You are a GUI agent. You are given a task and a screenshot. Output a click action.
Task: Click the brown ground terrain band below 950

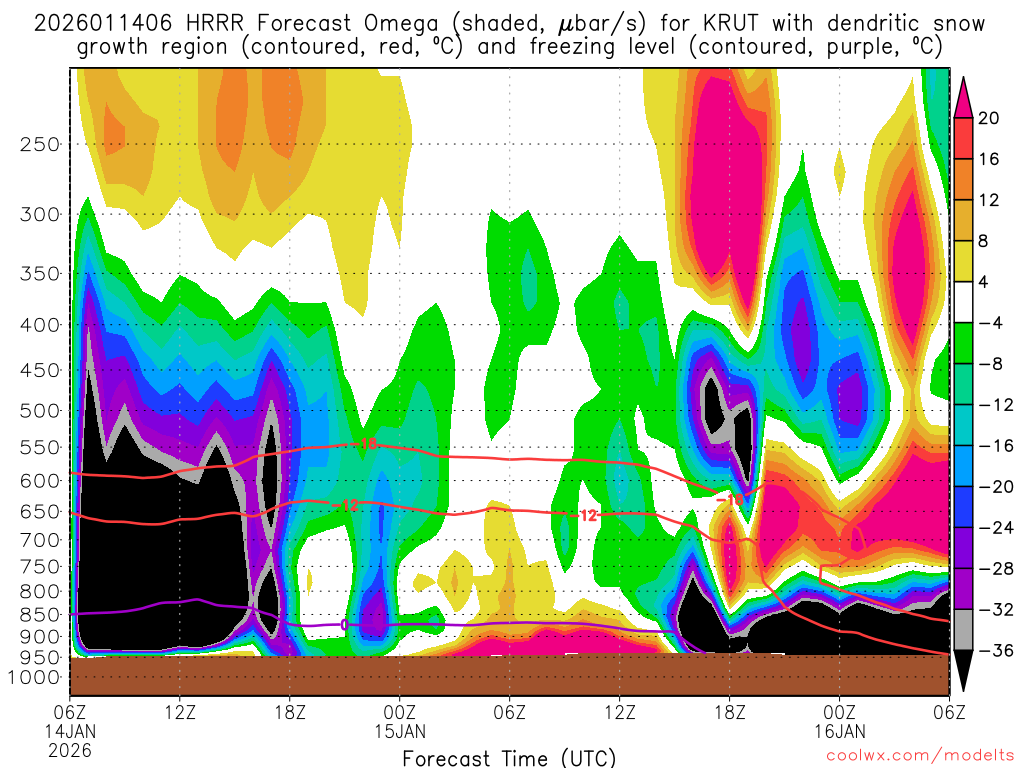[x=509, y=675]
